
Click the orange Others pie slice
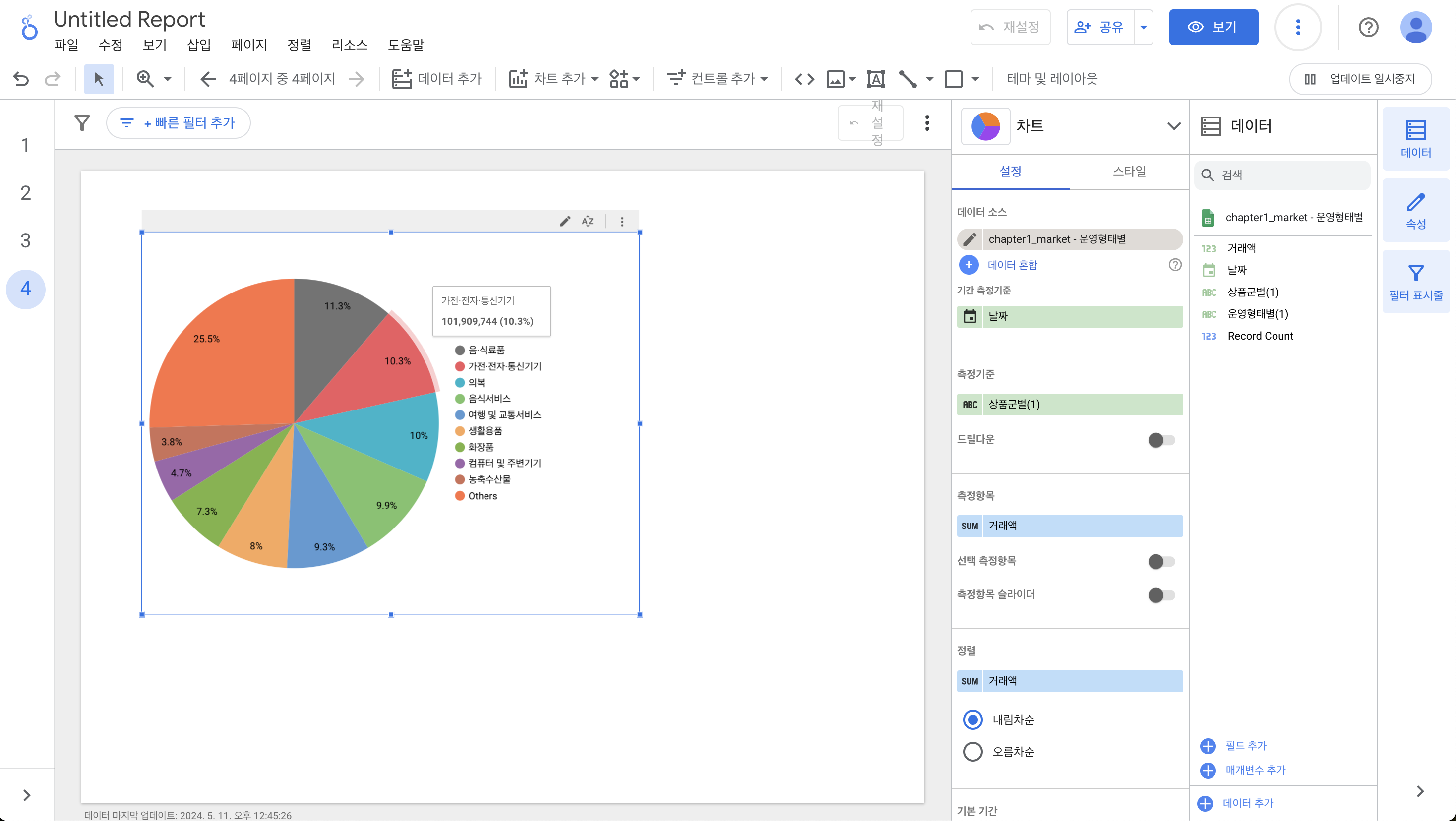point(226,361)
